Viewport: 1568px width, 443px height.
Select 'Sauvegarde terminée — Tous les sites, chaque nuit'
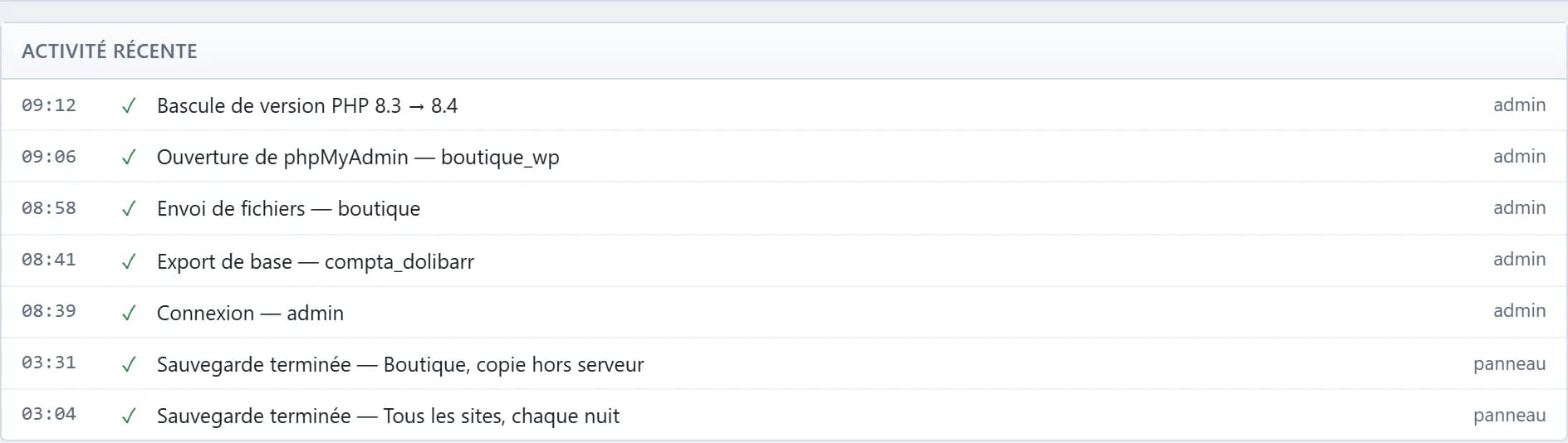[388, 416]
